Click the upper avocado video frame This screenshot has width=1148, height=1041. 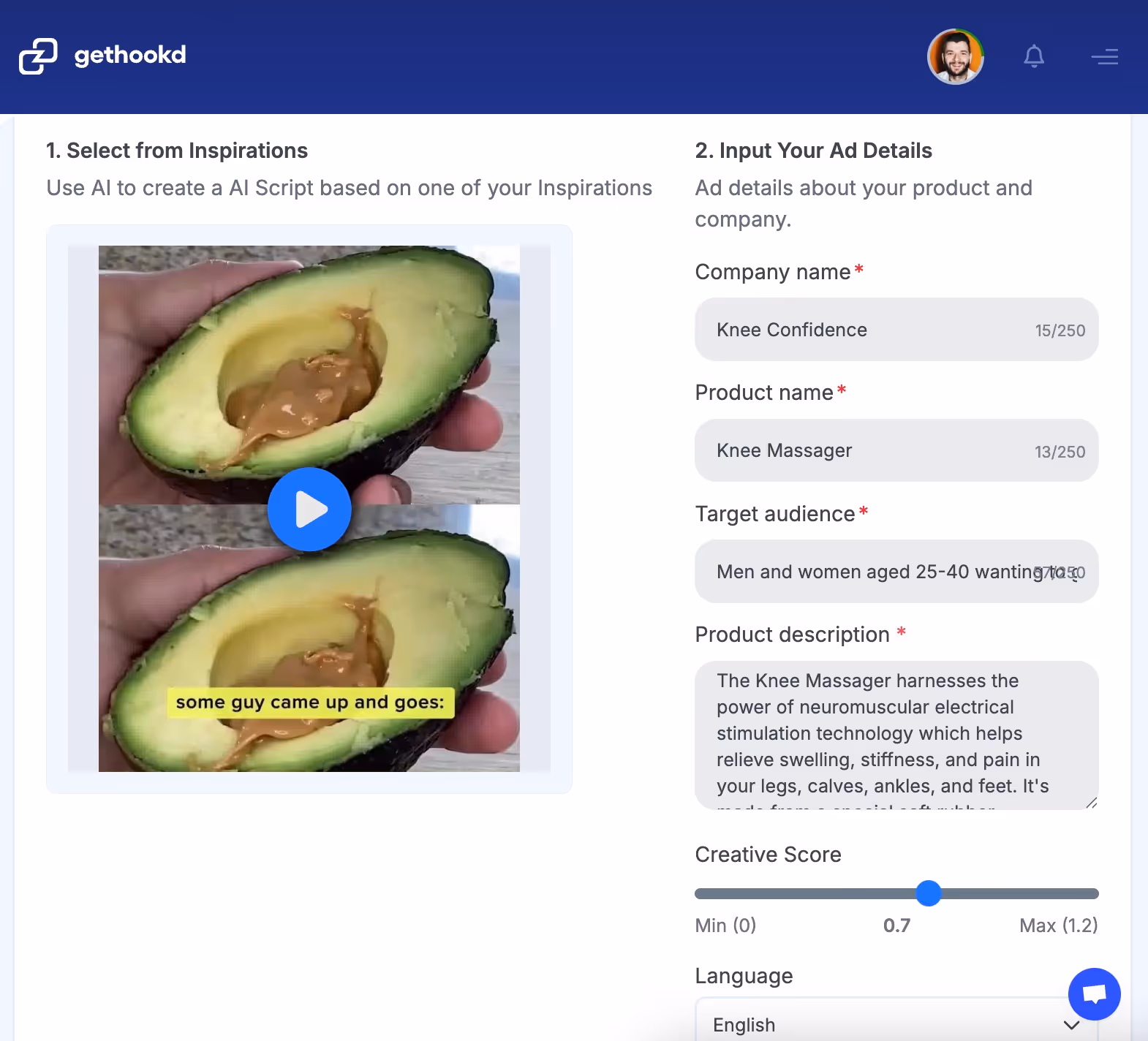(x=309, y=375)
